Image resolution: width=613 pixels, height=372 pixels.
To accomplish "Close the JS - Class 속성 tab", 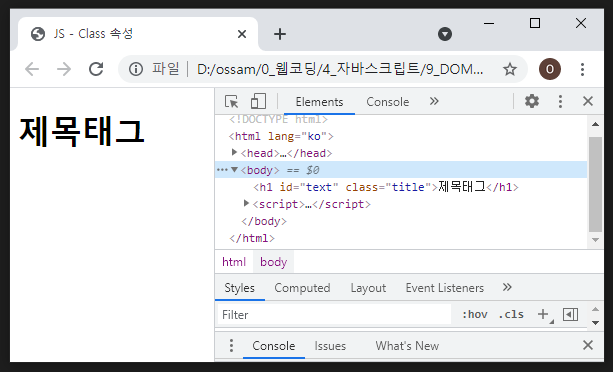I will pyautogui.click(x=242, y=34).
